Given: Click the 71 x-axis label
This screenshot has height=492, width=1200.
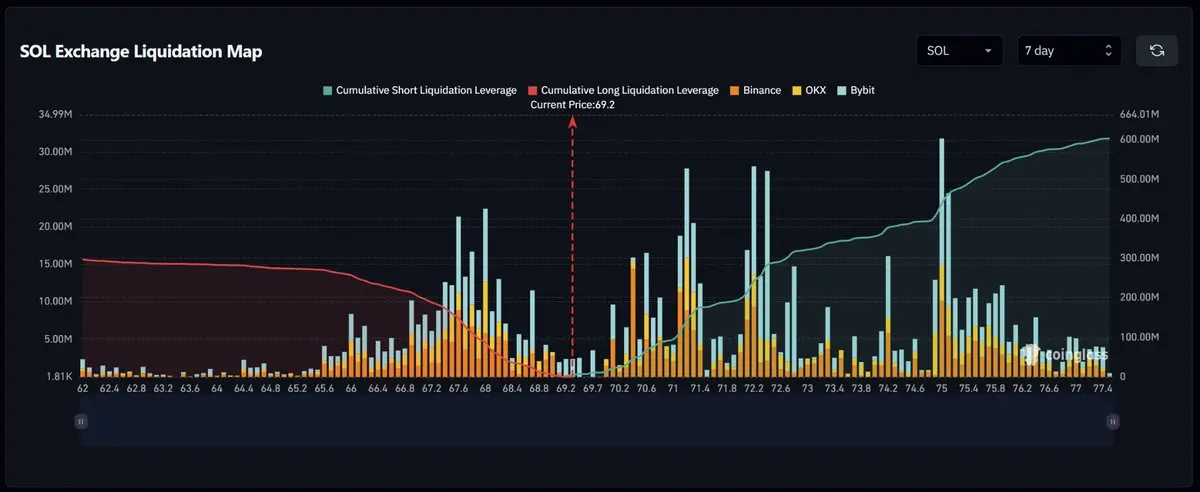Looking at the screenshot, I should (x=673, y=388).
